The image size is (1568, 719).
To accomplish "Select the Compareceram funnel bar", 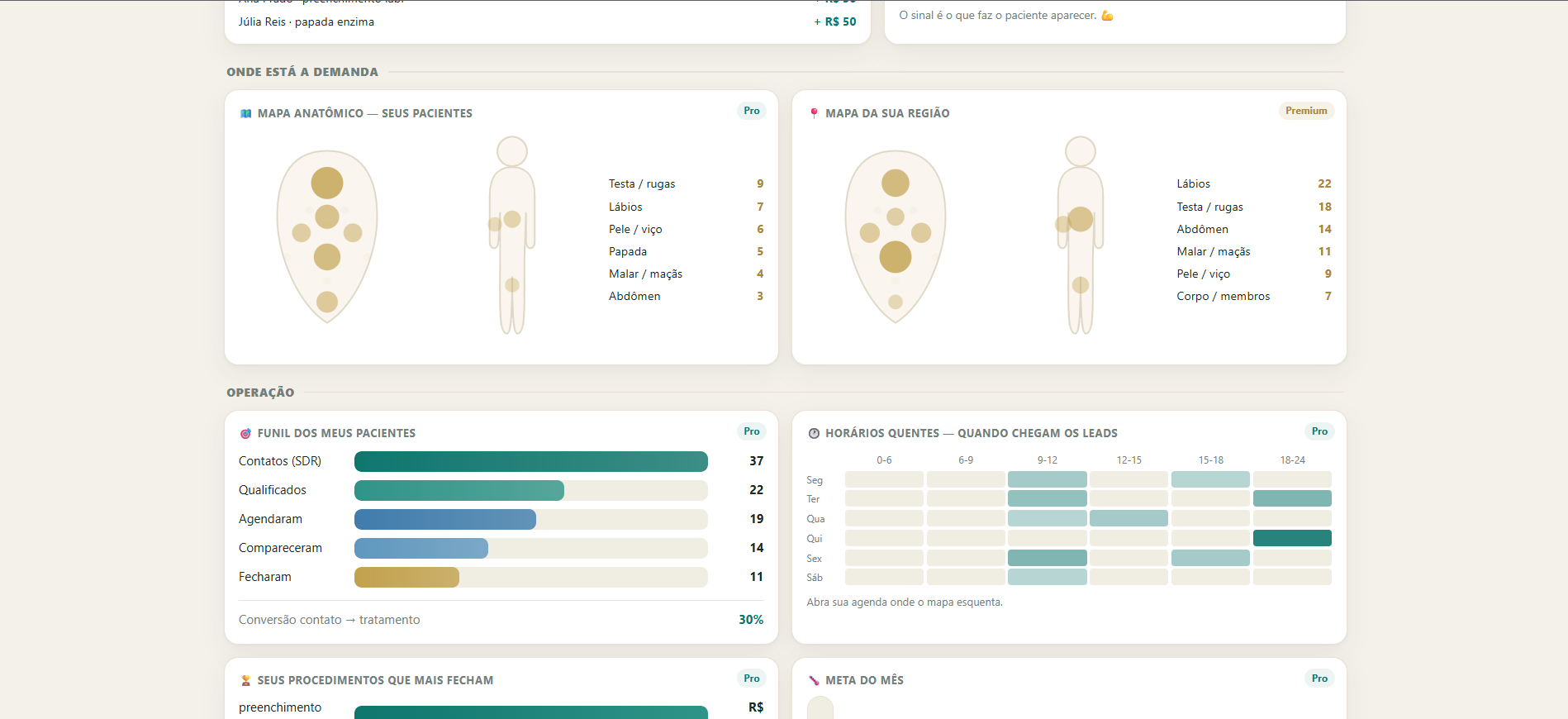I will (421, 548).
